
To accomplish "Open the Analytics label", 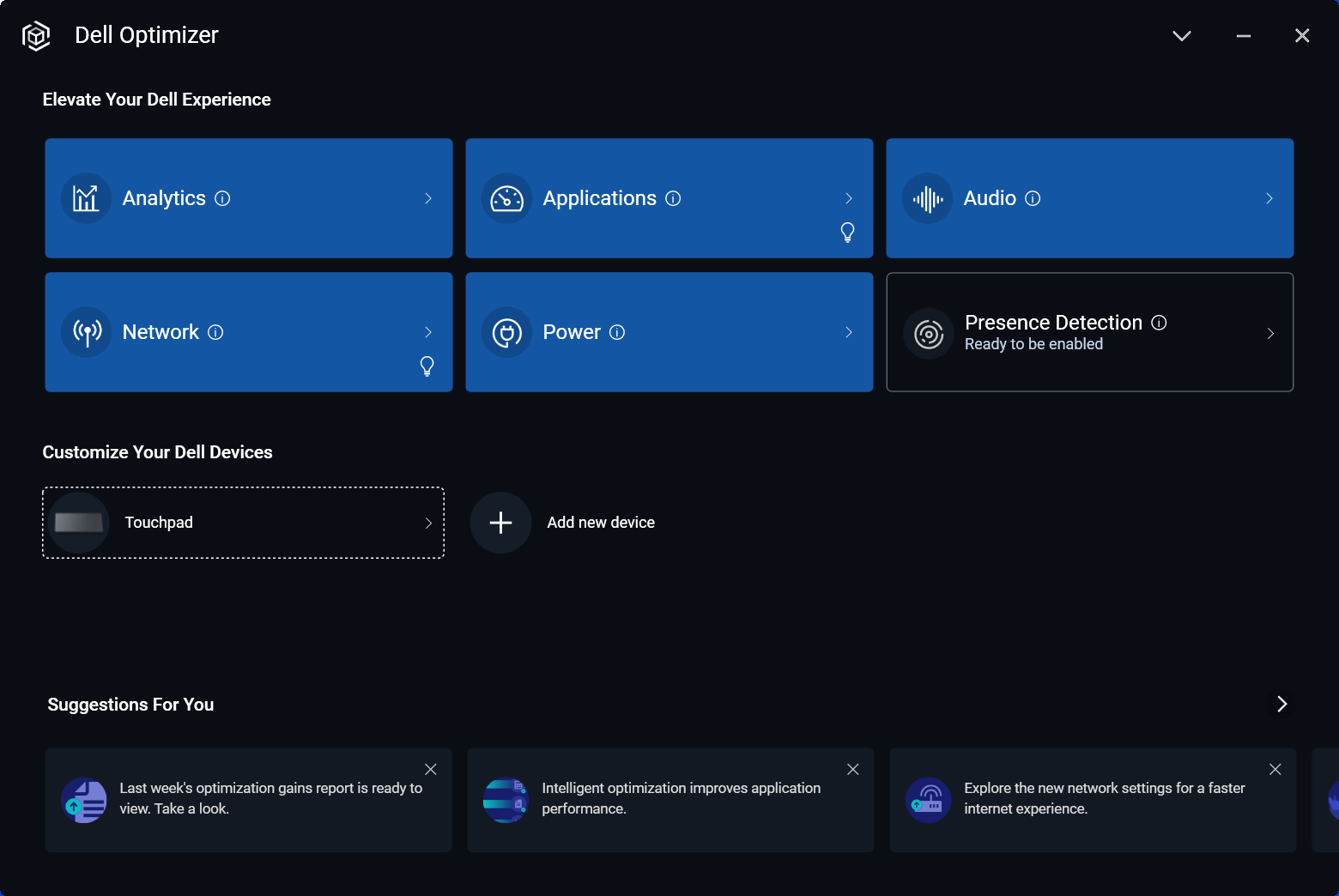I will tap(164, 198).
